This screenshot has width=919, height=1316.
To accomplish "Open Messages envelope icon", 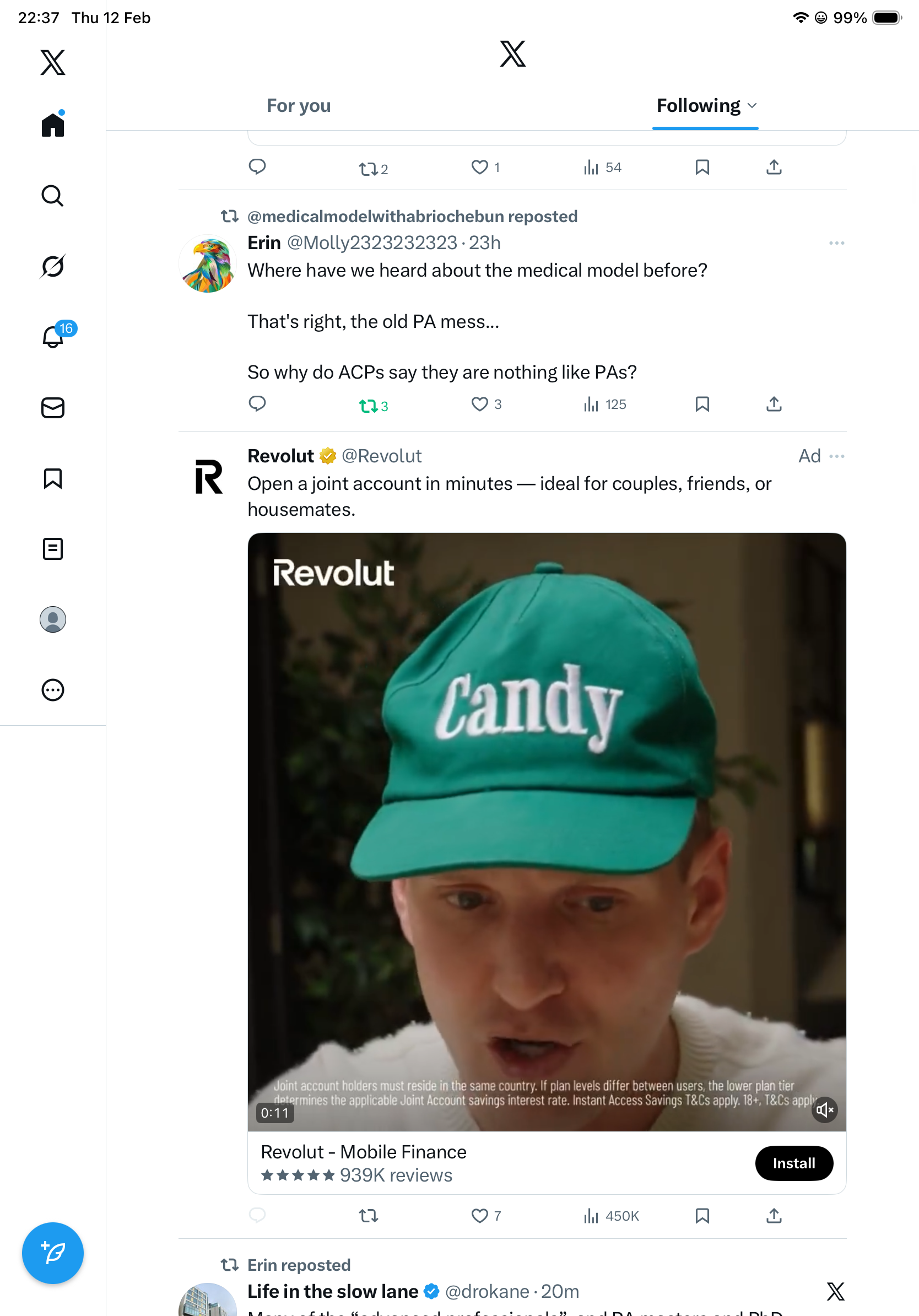I will click(x=52, y=407).
